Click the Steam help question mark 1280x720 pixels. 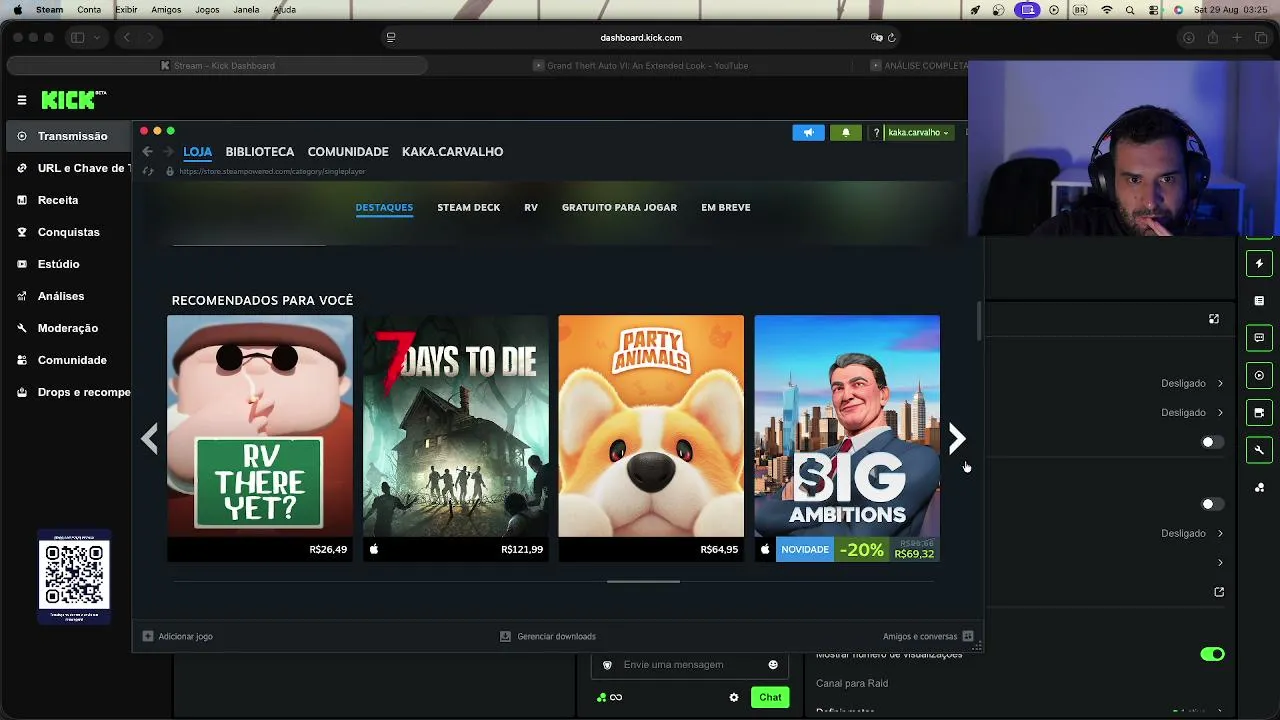[x=876, y=132]
